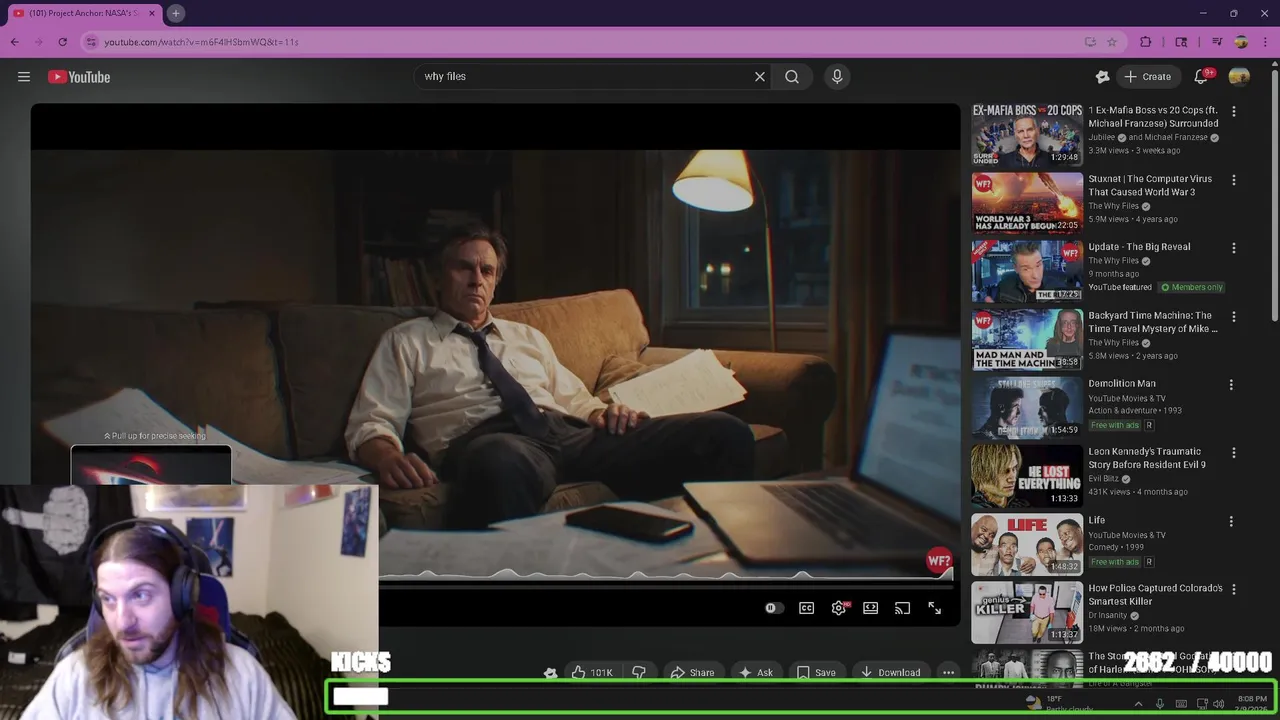Clear the 'why files' search text
The width and height of the screenshot is (1280, 720).
coord(760,76)
